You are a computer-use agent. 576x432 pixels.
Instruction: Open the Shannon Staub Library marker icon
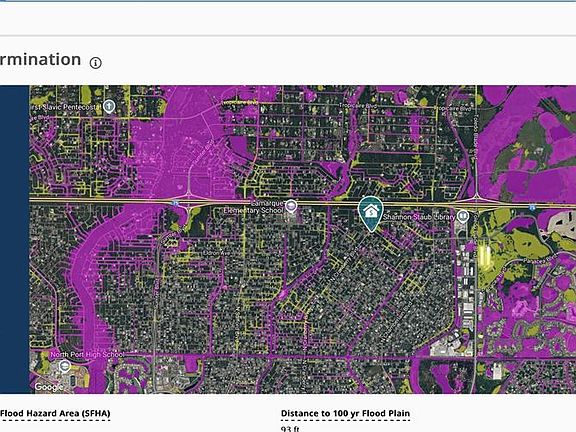(463, 216)
